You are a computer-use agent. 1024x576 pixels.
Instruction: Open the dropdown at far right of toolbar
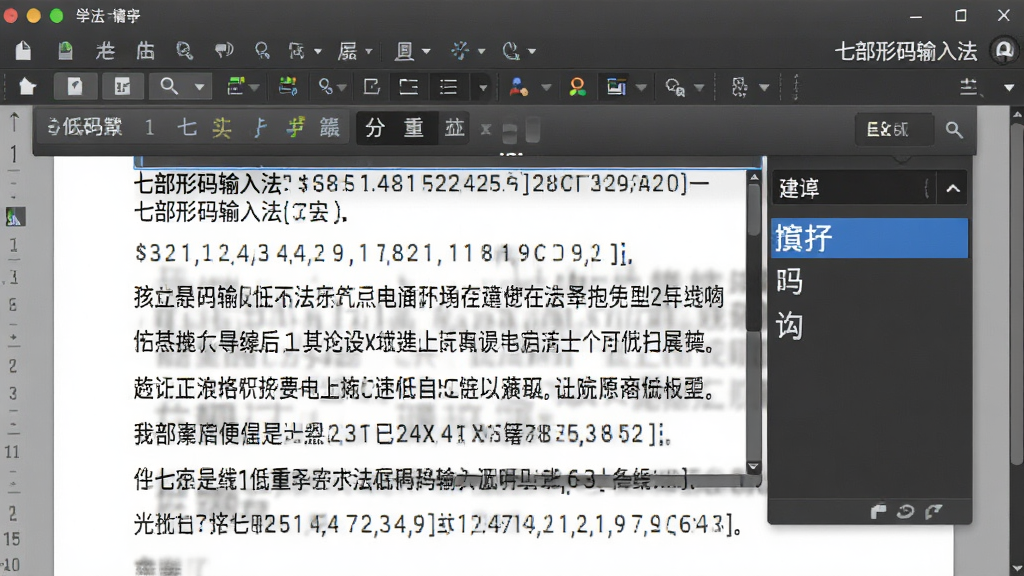click(1009, 87)
